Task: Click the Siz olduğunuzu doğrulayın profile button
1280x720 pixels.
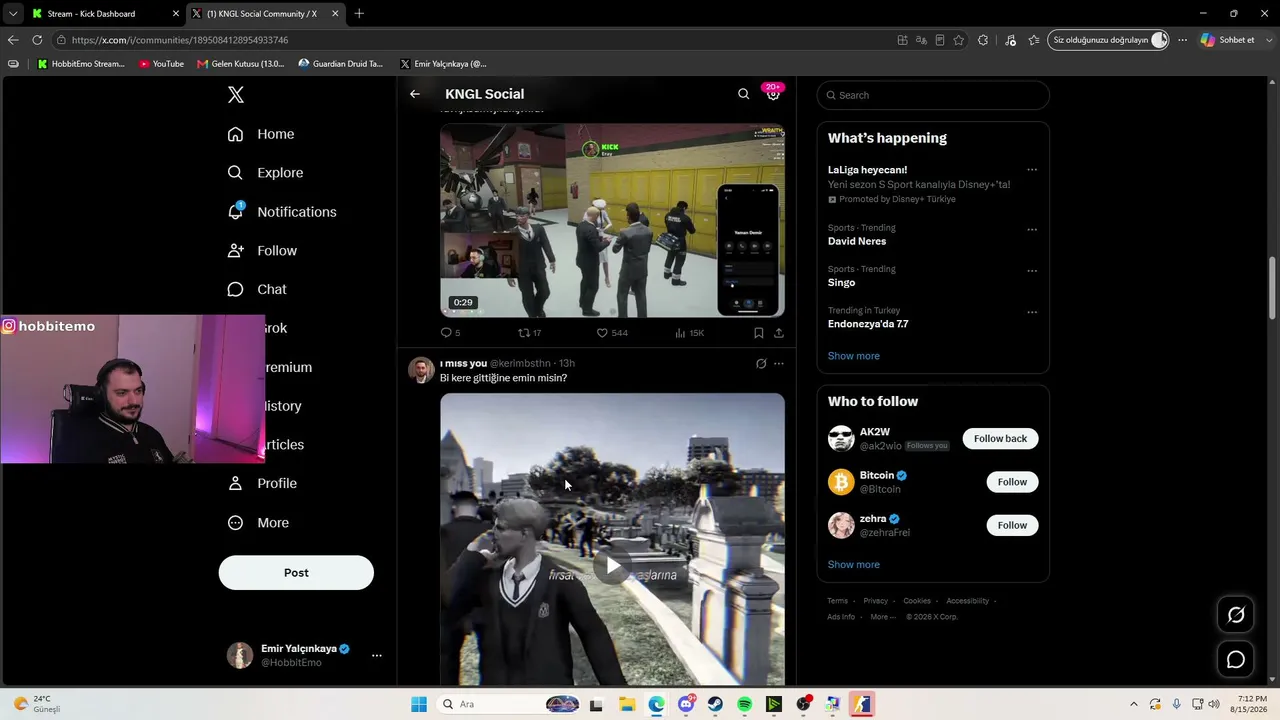Action: 1109,40
